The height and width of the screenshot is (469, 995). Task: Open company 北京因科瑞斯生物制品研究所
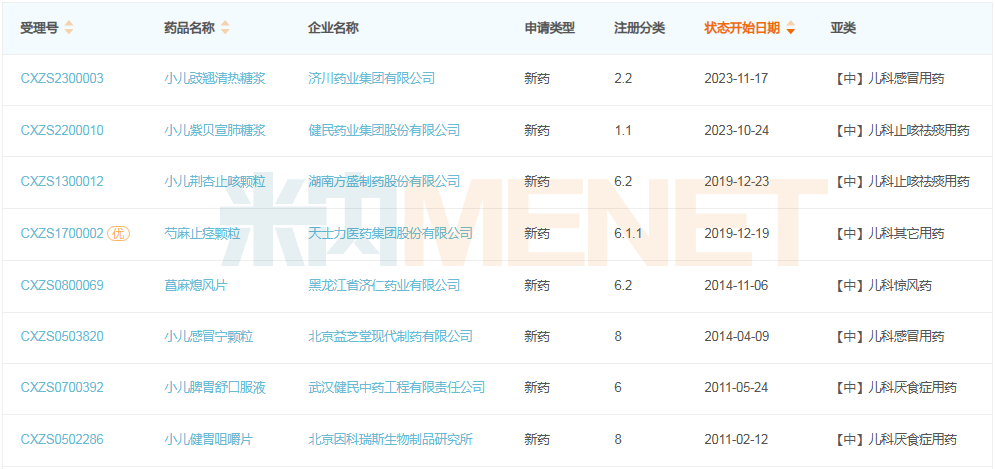click(x=390, y=439)
